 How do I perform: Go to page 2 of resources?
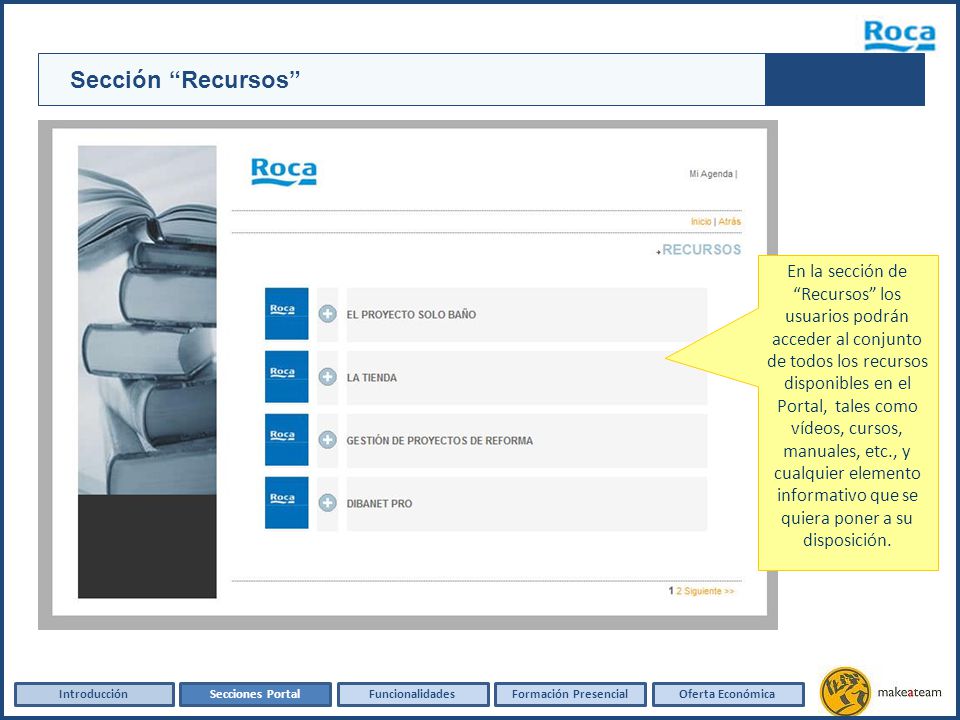(679, 591)
